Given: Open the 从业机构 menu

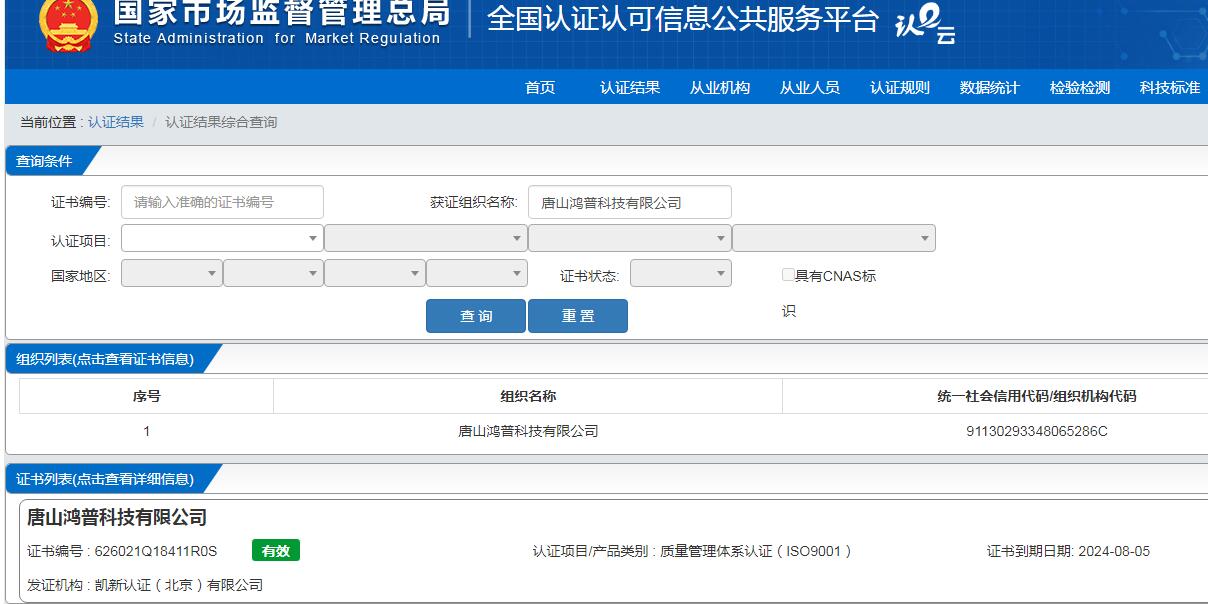Looking at the screenshot, I should pos(720,87).
